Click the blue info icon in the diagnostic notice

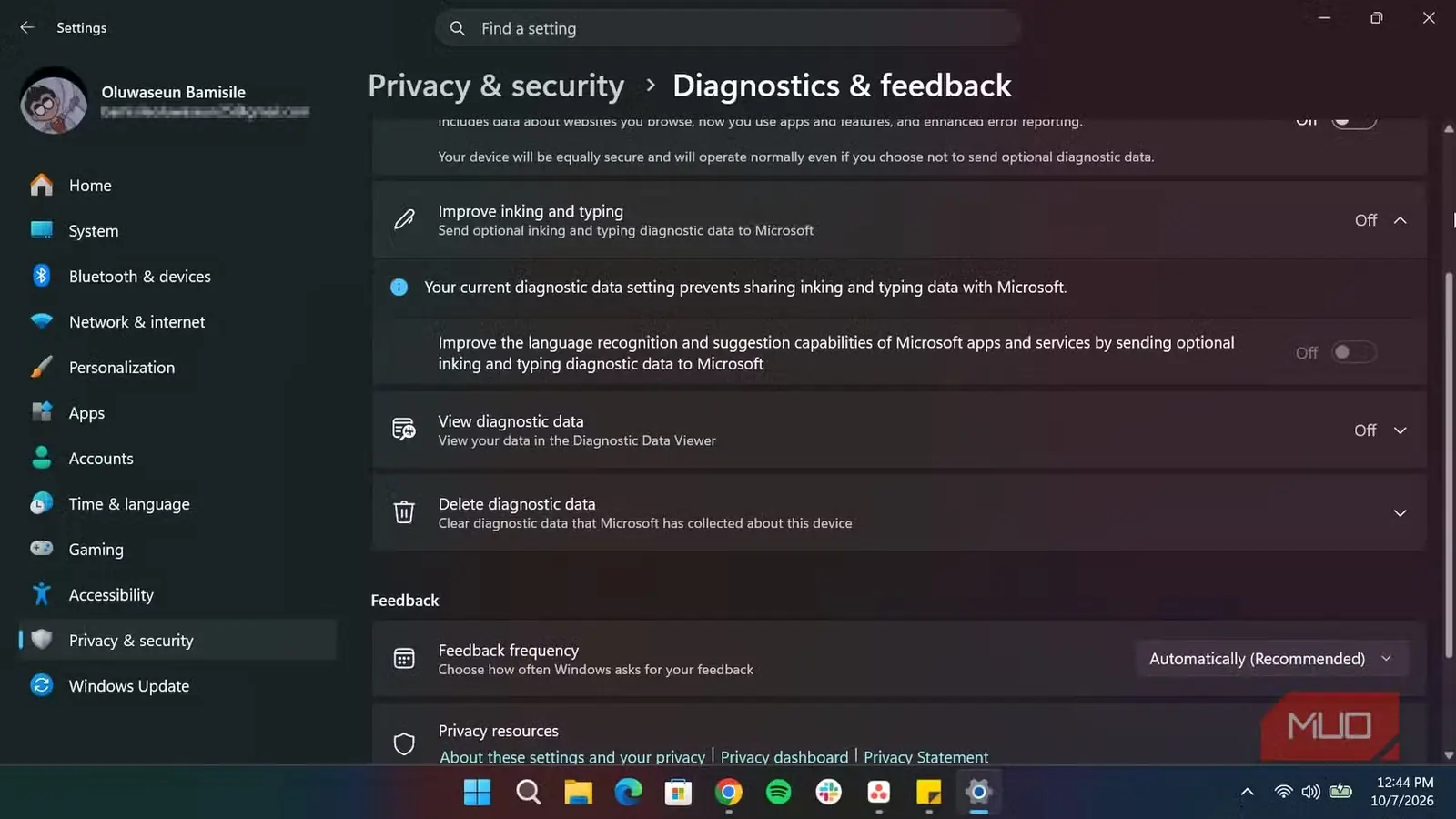(399, 287)
